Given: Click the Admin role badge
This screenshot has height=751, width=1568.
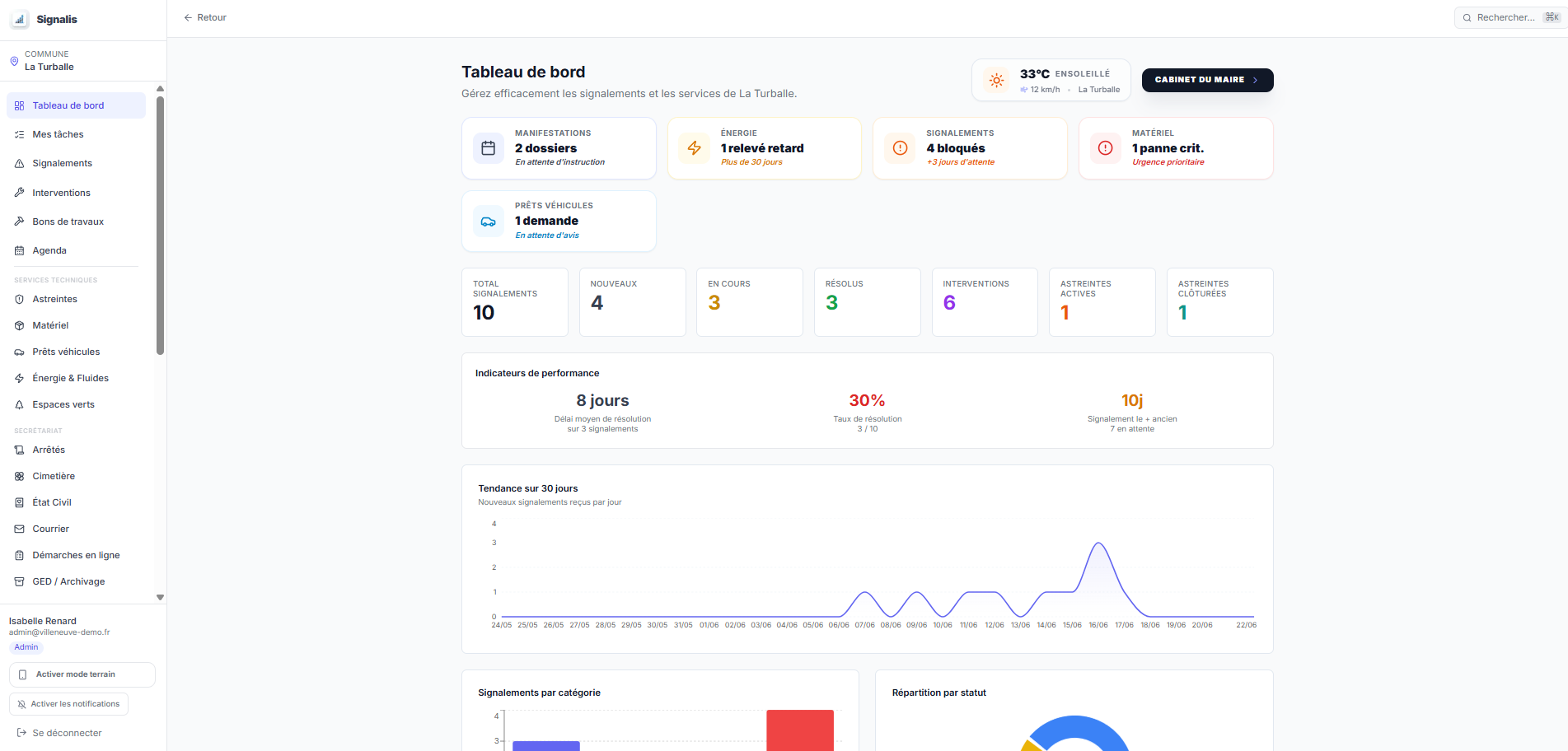Looking at the screenshot, I should pos(26,647).
